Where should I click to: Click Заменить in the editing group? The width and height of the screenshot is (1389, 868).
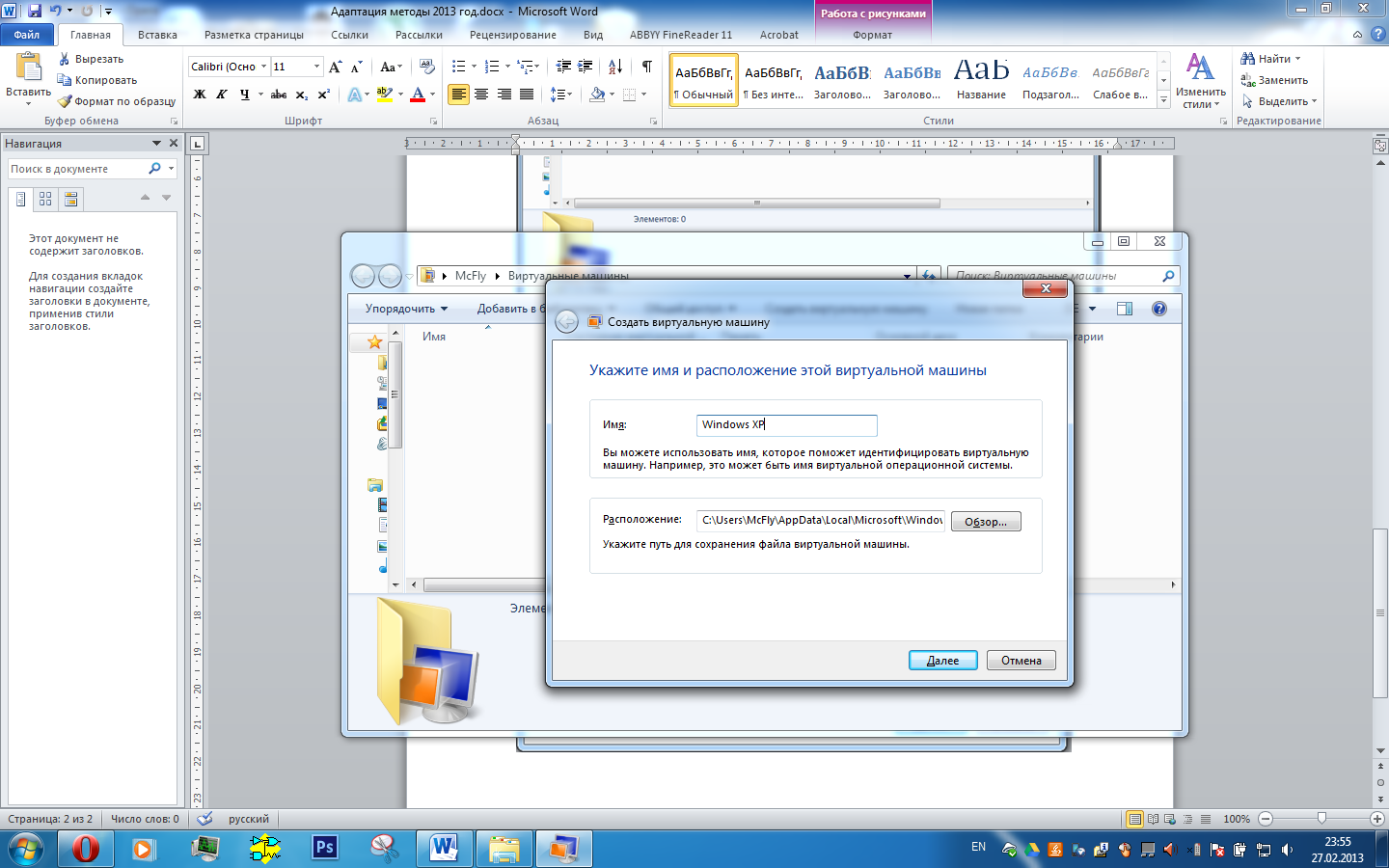1274,80
